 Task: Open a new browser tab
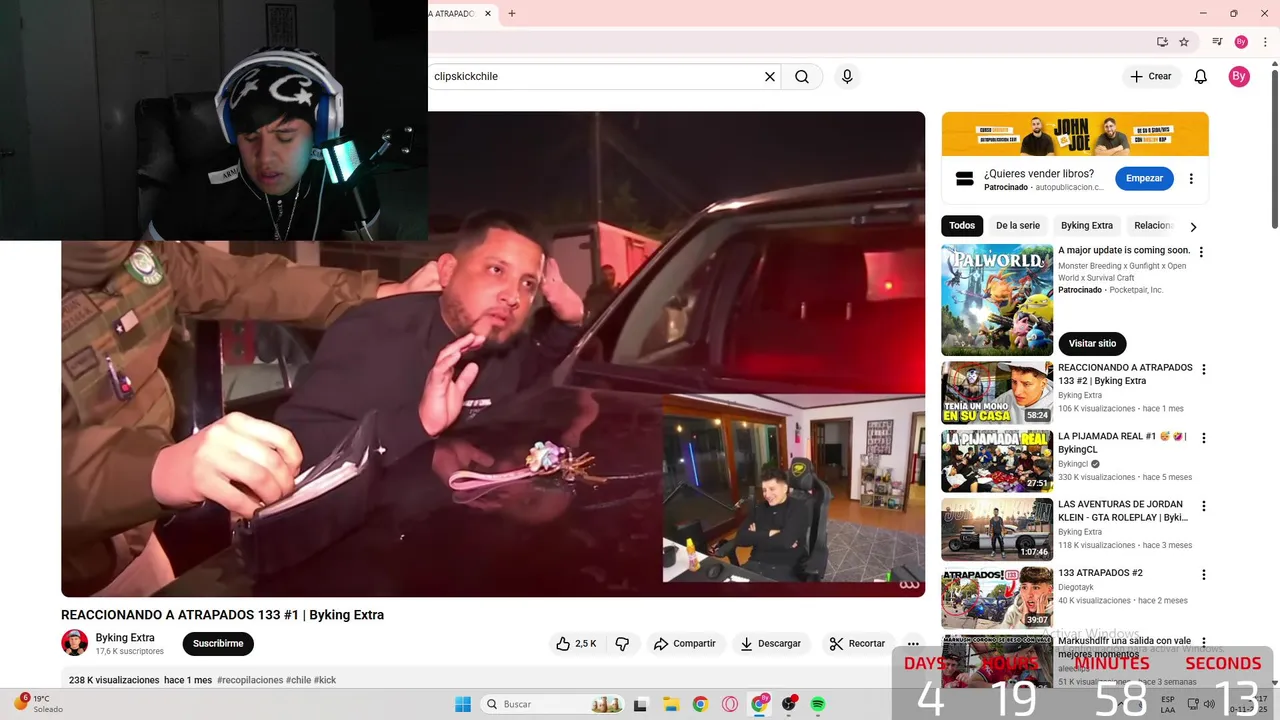(x=512, y=14)
